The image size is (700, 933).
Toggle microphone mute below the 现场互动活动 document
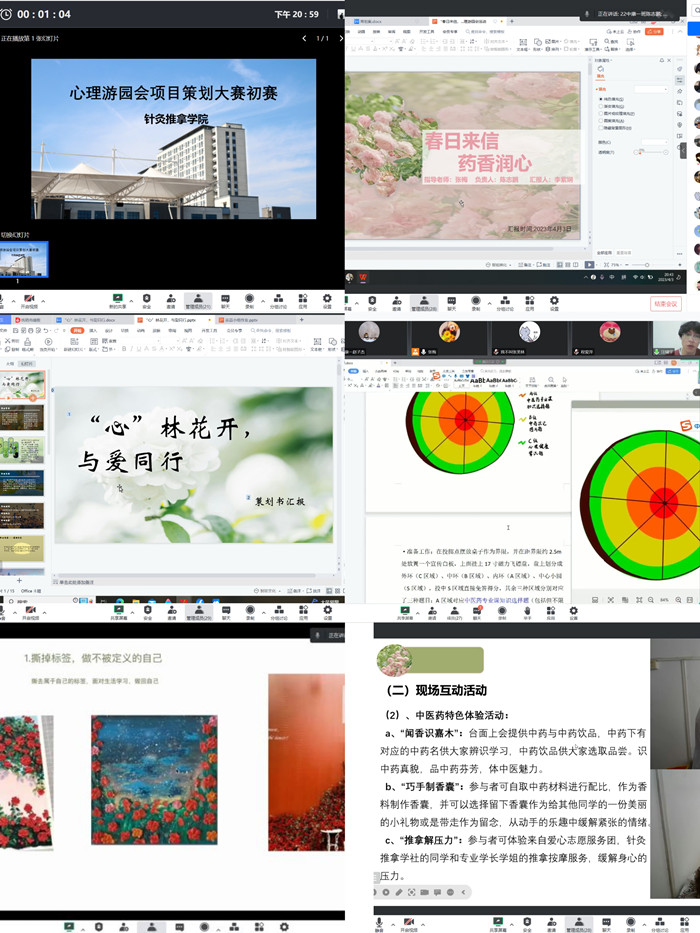point(379,924)
